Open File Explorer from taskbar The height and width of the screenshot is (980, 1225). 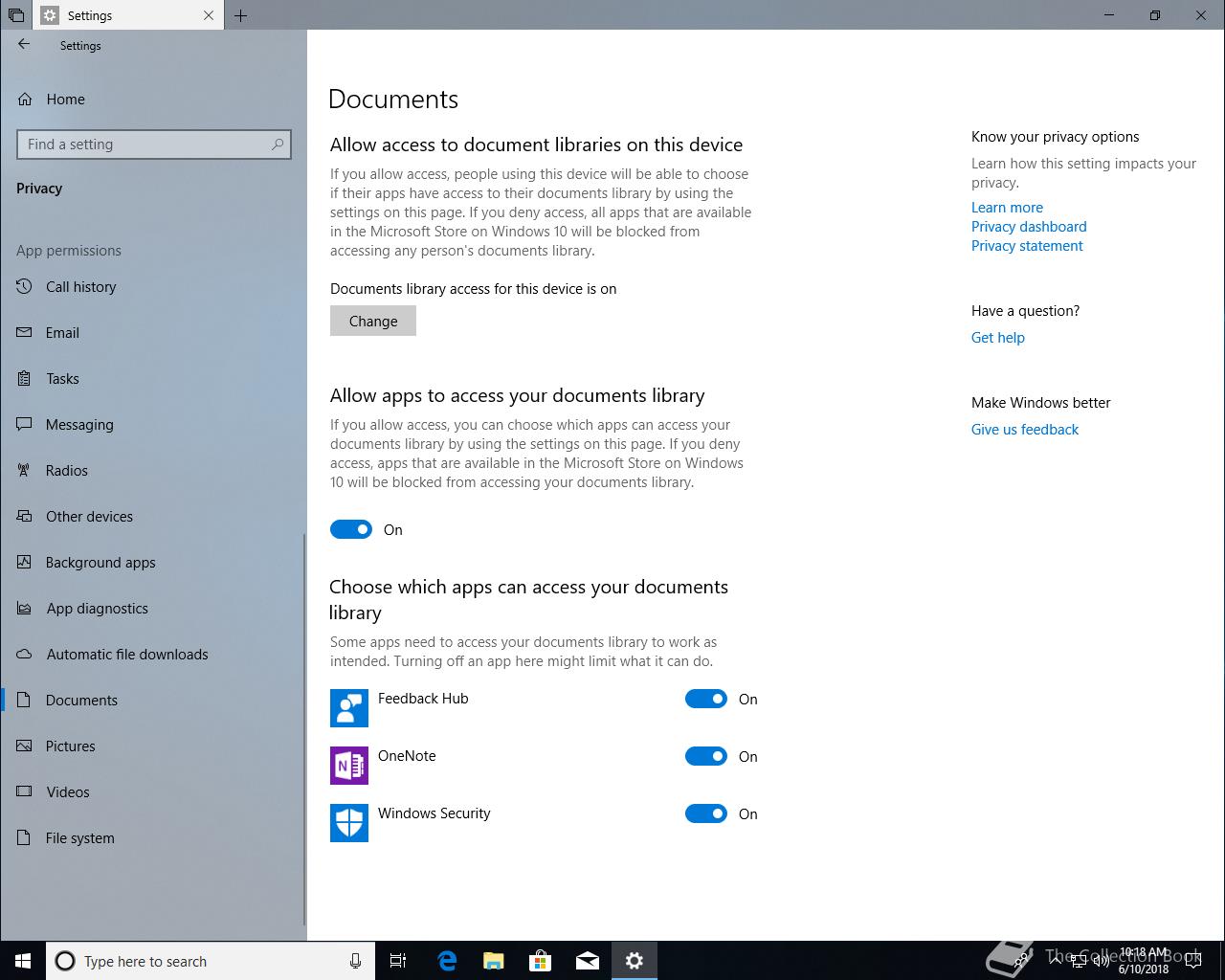(494, 961)
